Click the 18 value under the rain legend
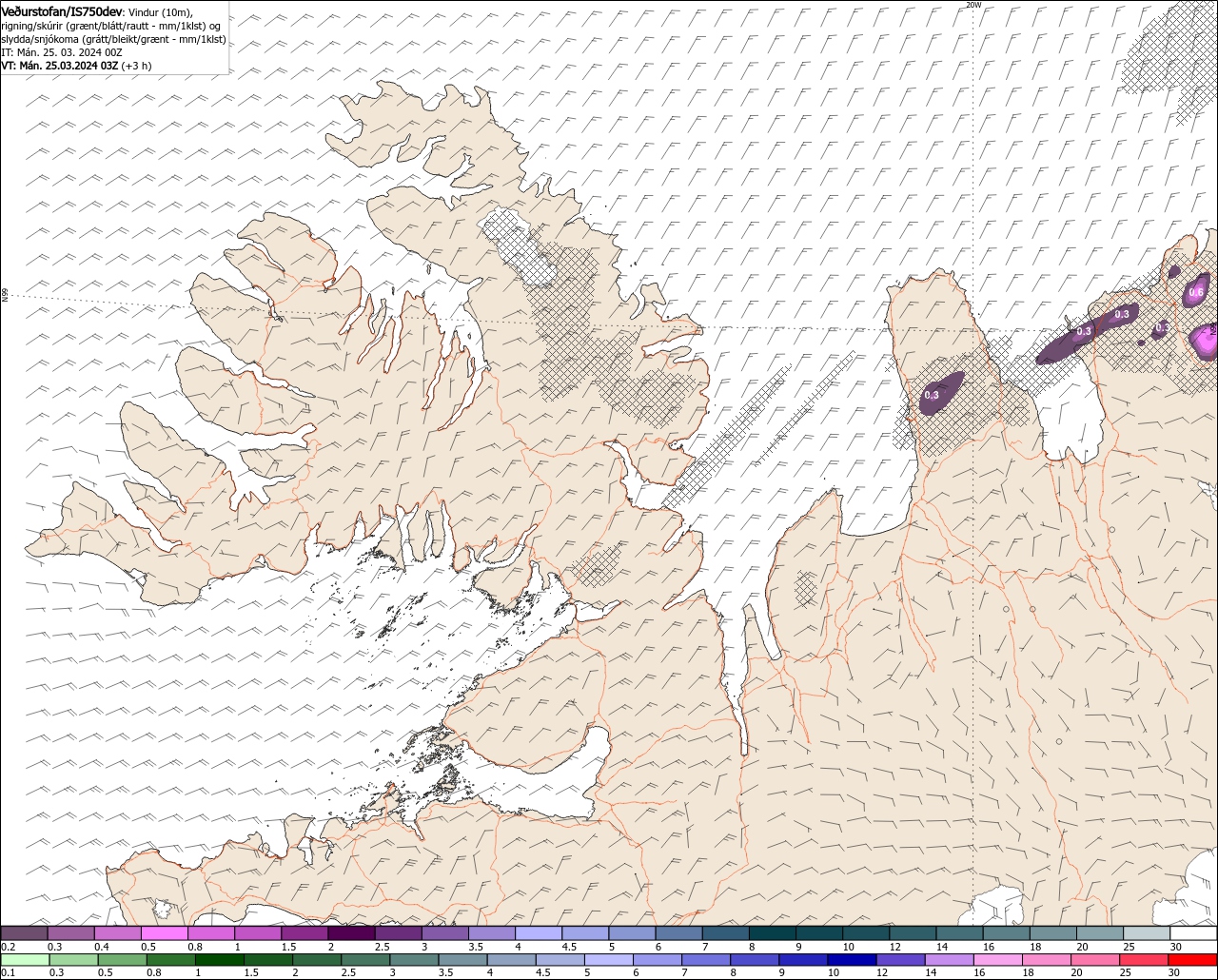The height and width of the screenshot is (980, 1218). click(1028, 972)
